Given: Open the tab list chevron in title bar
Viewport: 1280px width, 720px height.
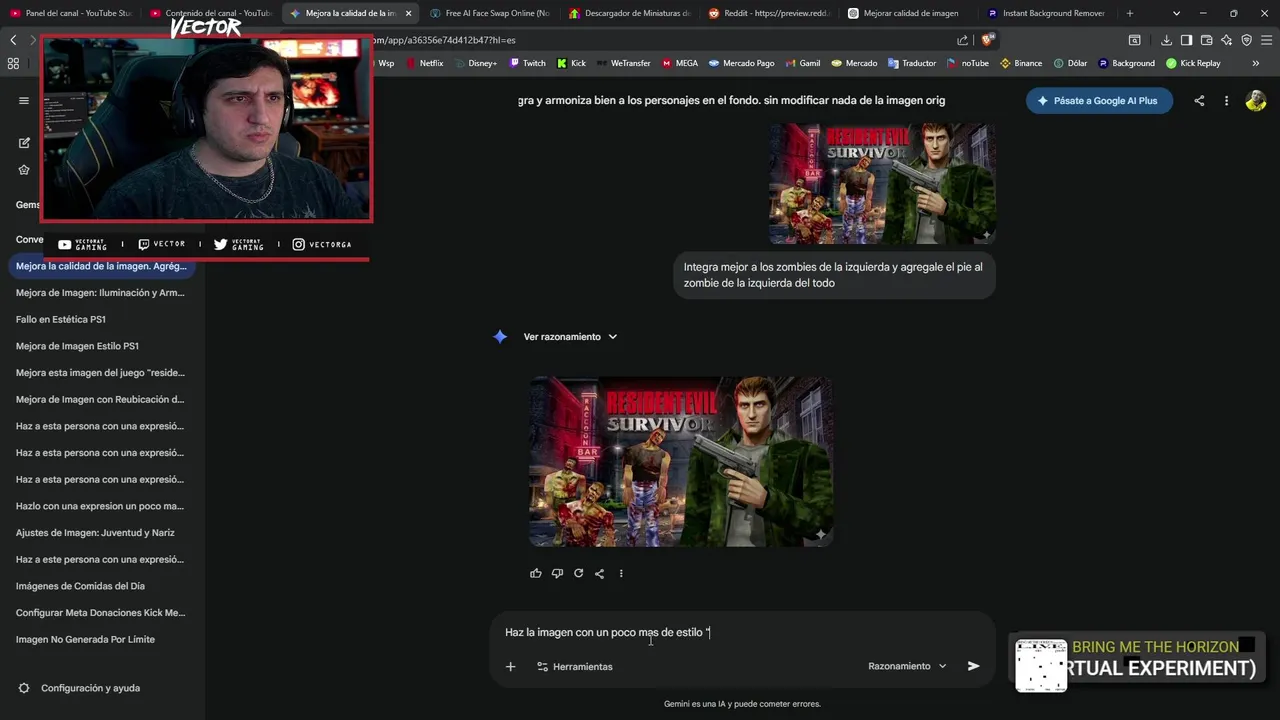Looking at the screenshot, I should [x=1176, y=13].
